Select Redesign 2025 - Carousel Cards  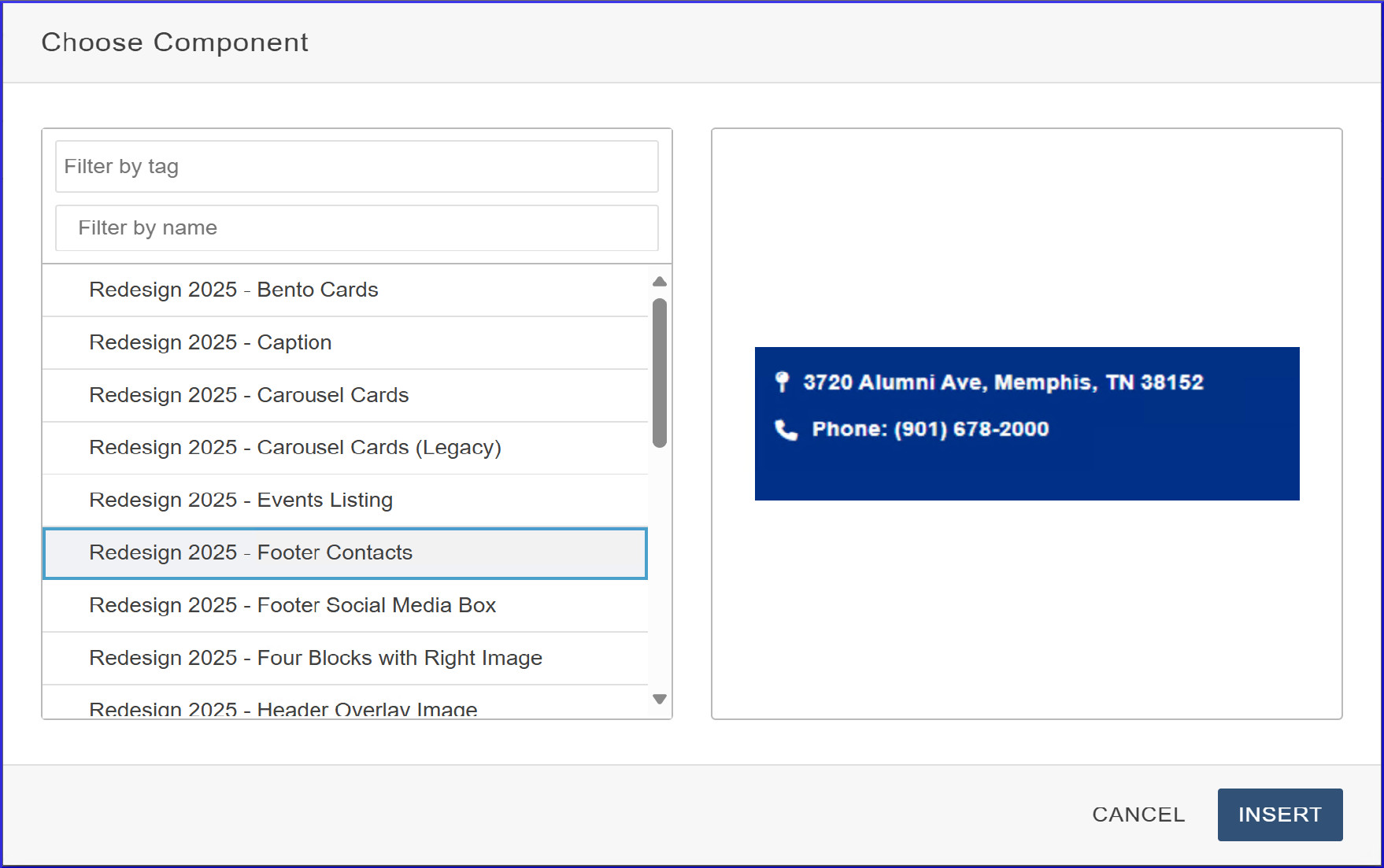(x=249, y=395)
